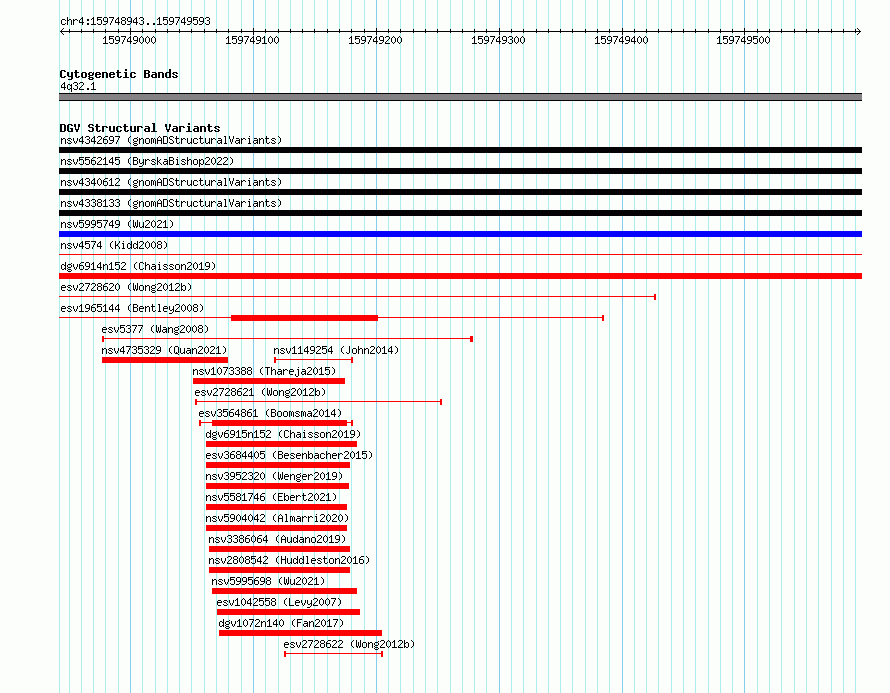
Task: Click the red nsv4735329 (Quan2021) bar
Action: pyautogui.click(x=165, y=360)
